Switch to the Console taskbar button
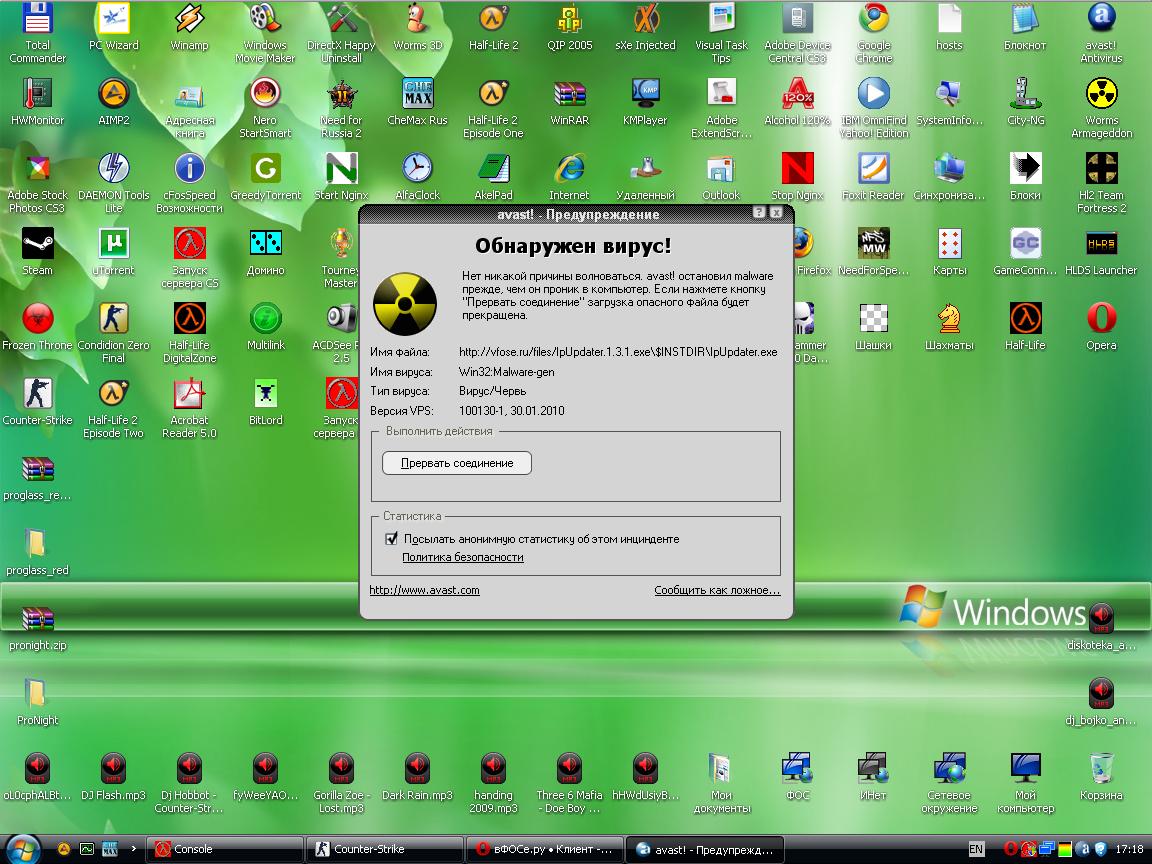Viewport: 1152px width, 864px height. coord(224,849)
